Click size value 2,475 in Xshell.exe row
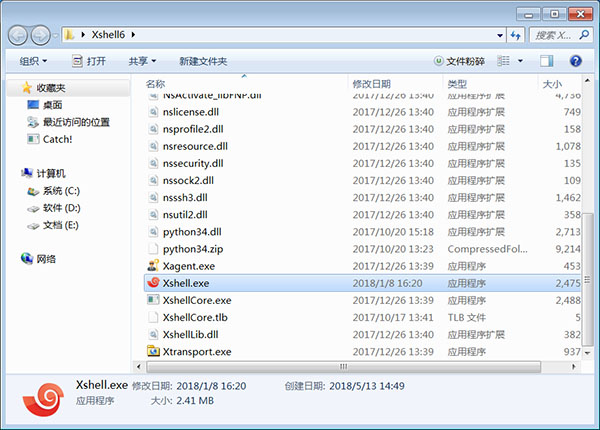This screenshot has width=600, height=430. click(568, 283)
